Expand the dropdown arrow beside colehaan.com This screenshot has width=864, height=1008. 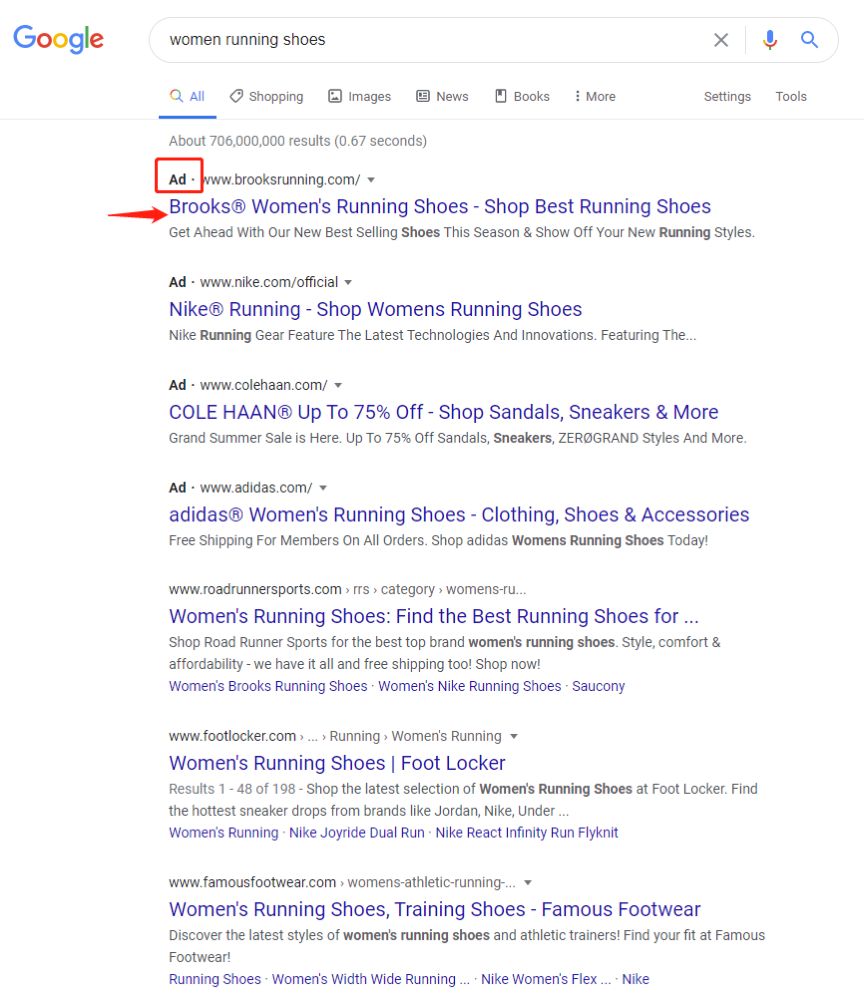point(338,385)
